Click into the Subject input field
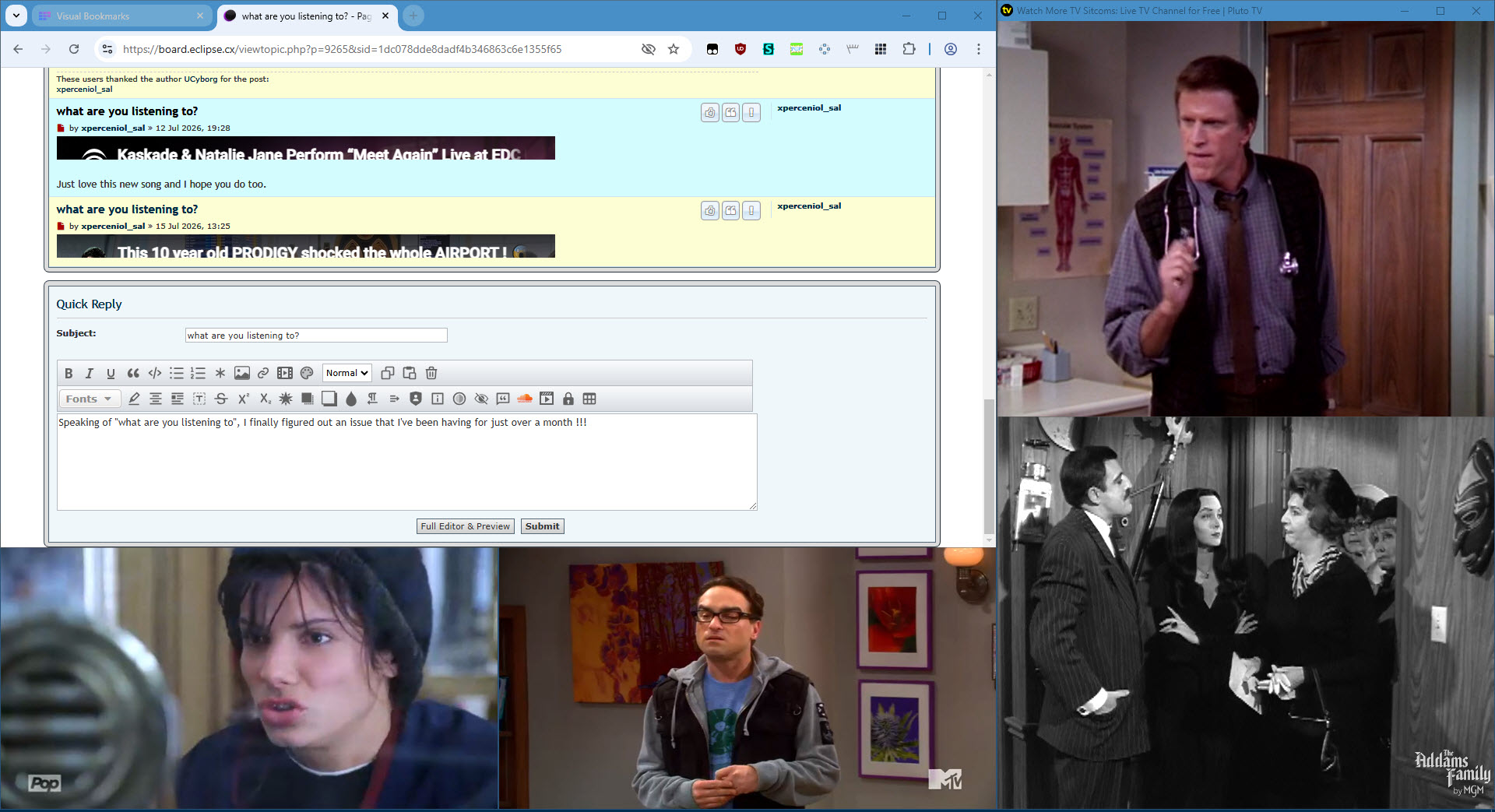The width and height of the screenshot is (1495, 812). [x=316, y=336]
